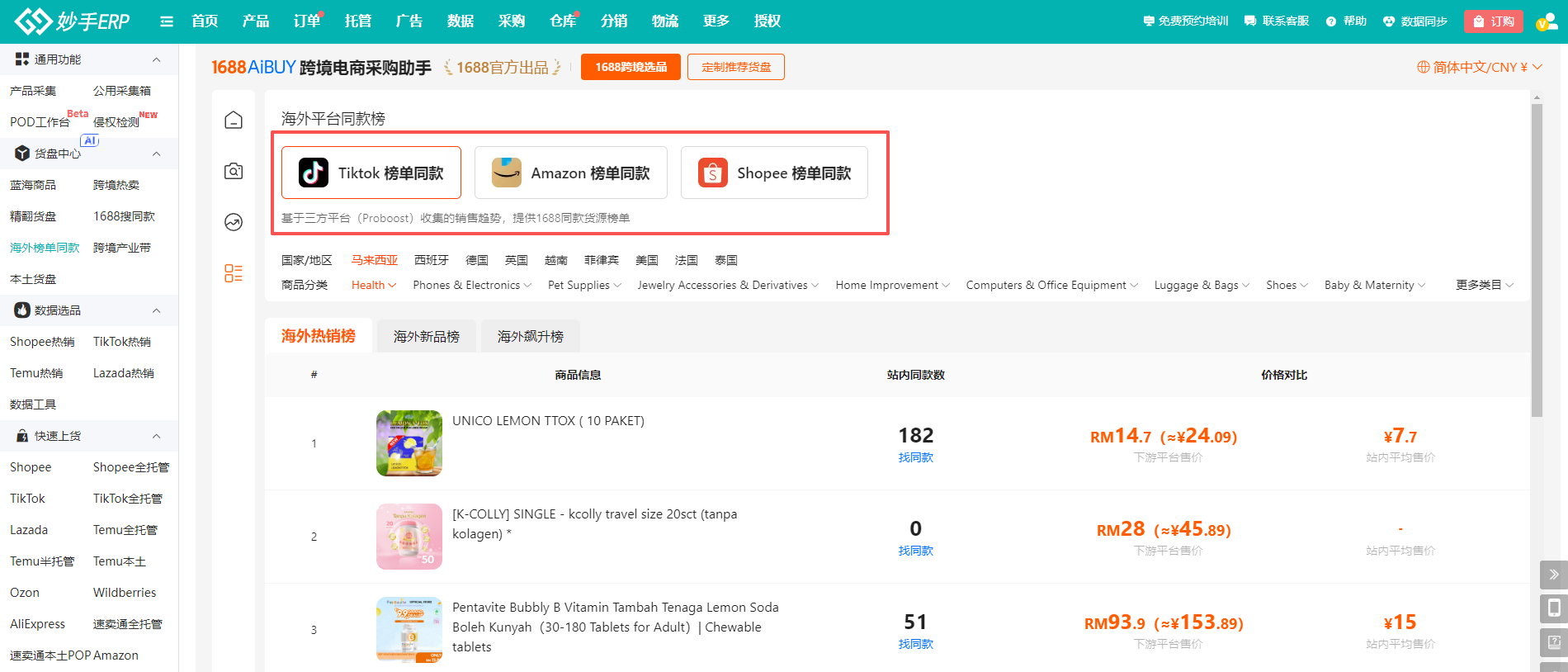
Task: Click the double-arrow expand icon at right edge
Action: click(1554, 575)
